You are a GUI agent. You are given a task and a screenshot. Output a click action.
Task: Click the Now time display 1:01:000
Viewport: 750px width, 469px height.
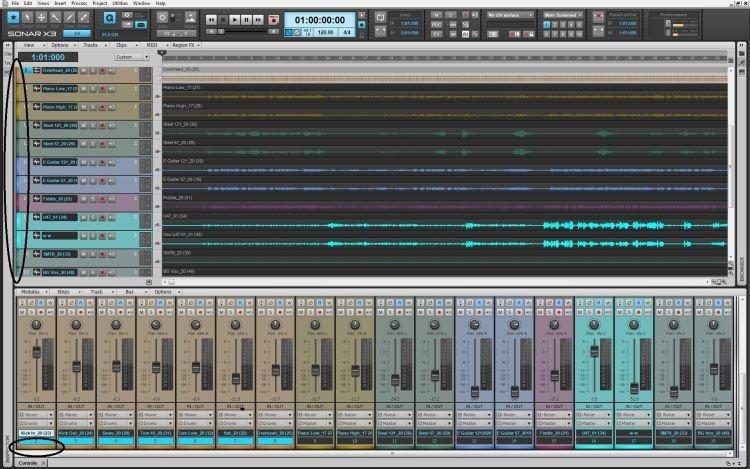click(48, 57)
